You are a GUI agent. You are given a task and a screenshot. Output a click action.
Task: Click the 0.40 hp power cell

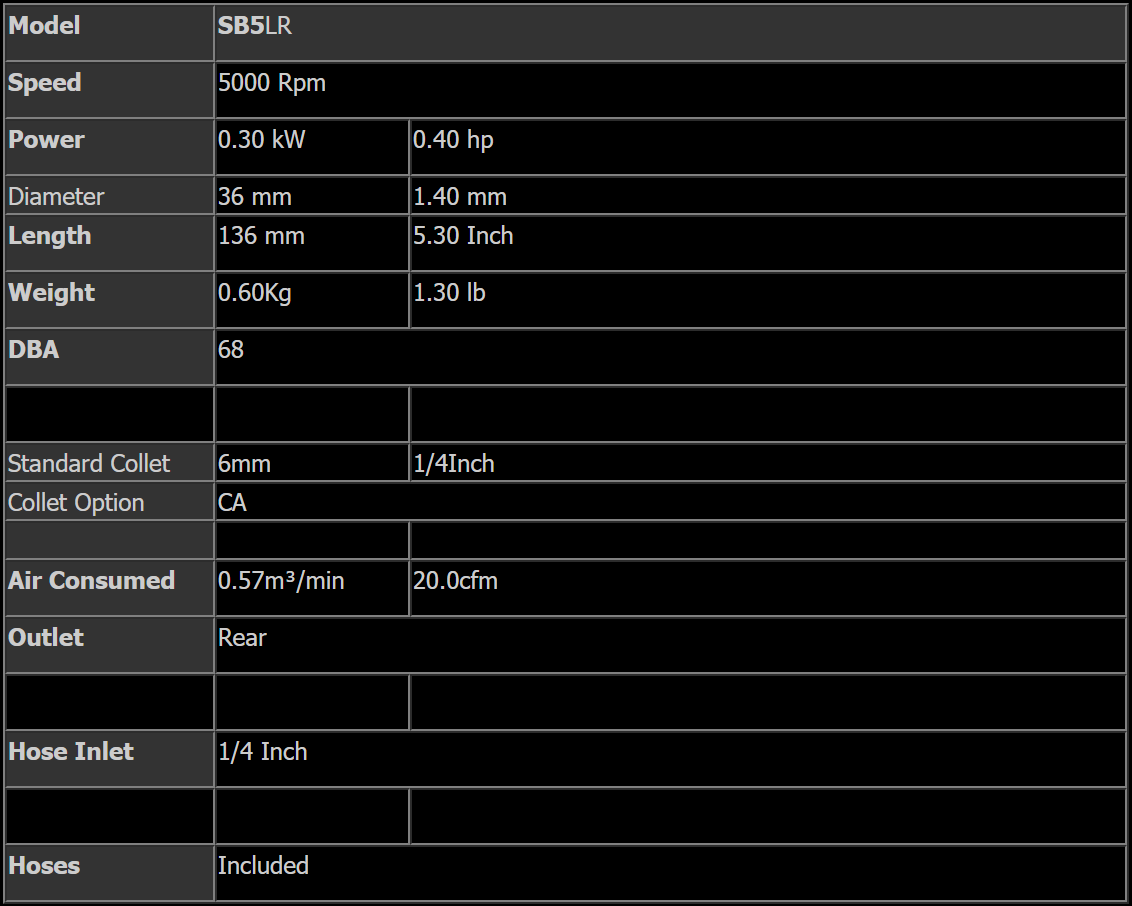(x=767, y=147)
